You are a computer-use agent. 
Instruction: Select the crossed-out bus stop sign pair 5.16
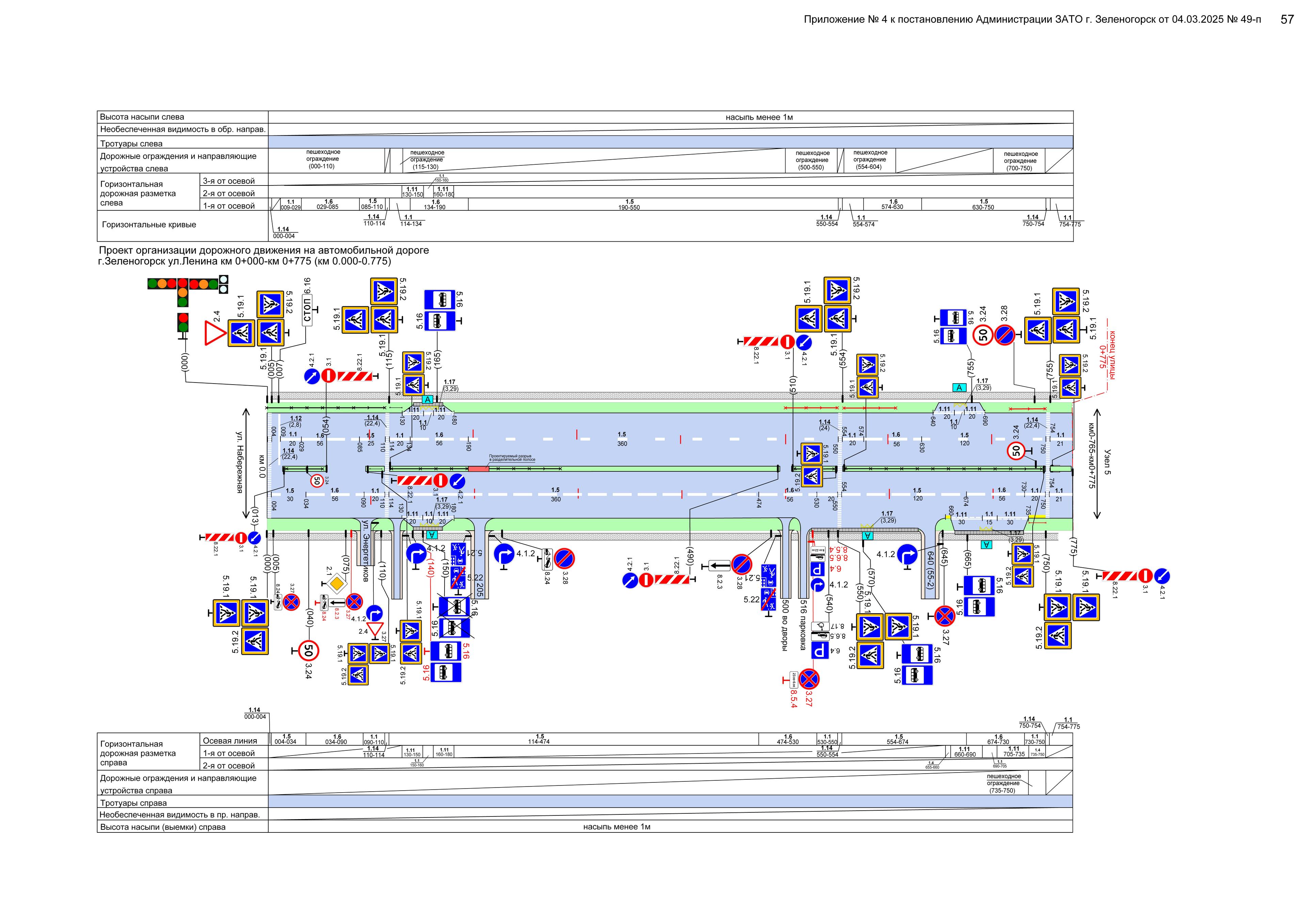click(454, 618)
